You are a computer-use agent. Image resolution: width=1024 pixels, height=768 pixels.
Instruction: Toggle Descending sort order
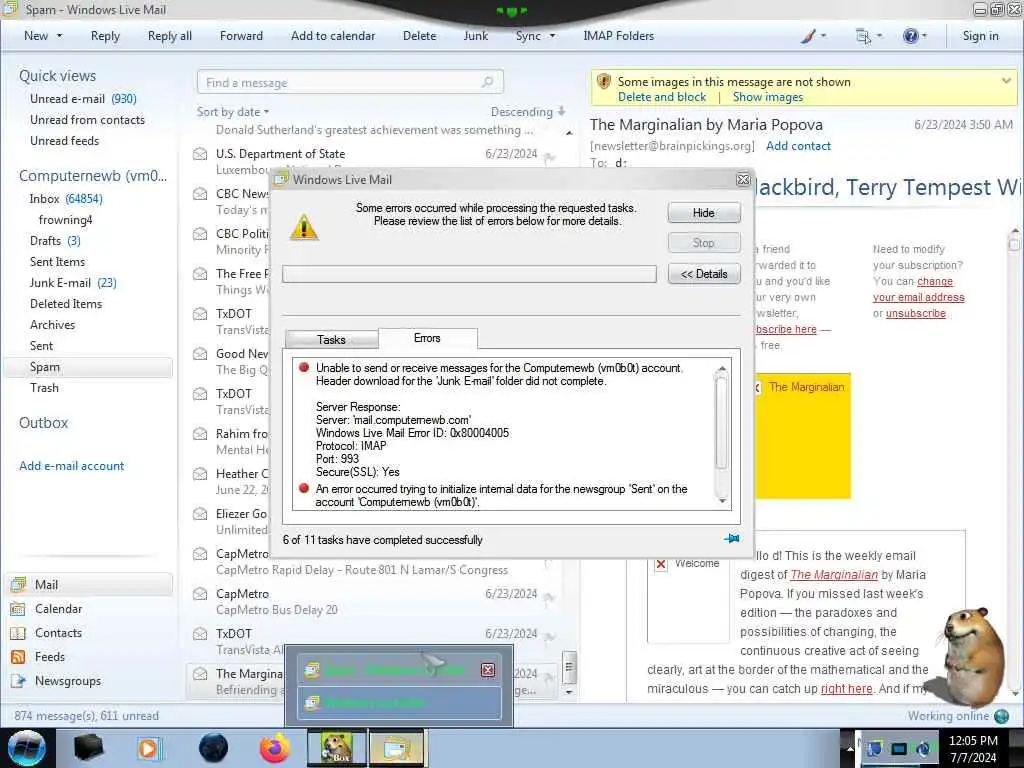(x=528, y=112)
